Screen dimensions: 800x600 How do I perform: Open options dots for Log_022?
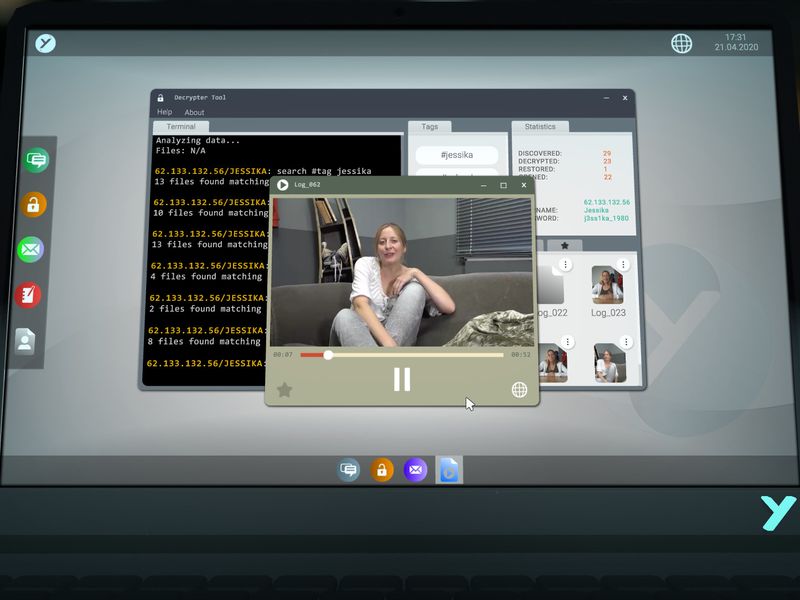point(565,264)
